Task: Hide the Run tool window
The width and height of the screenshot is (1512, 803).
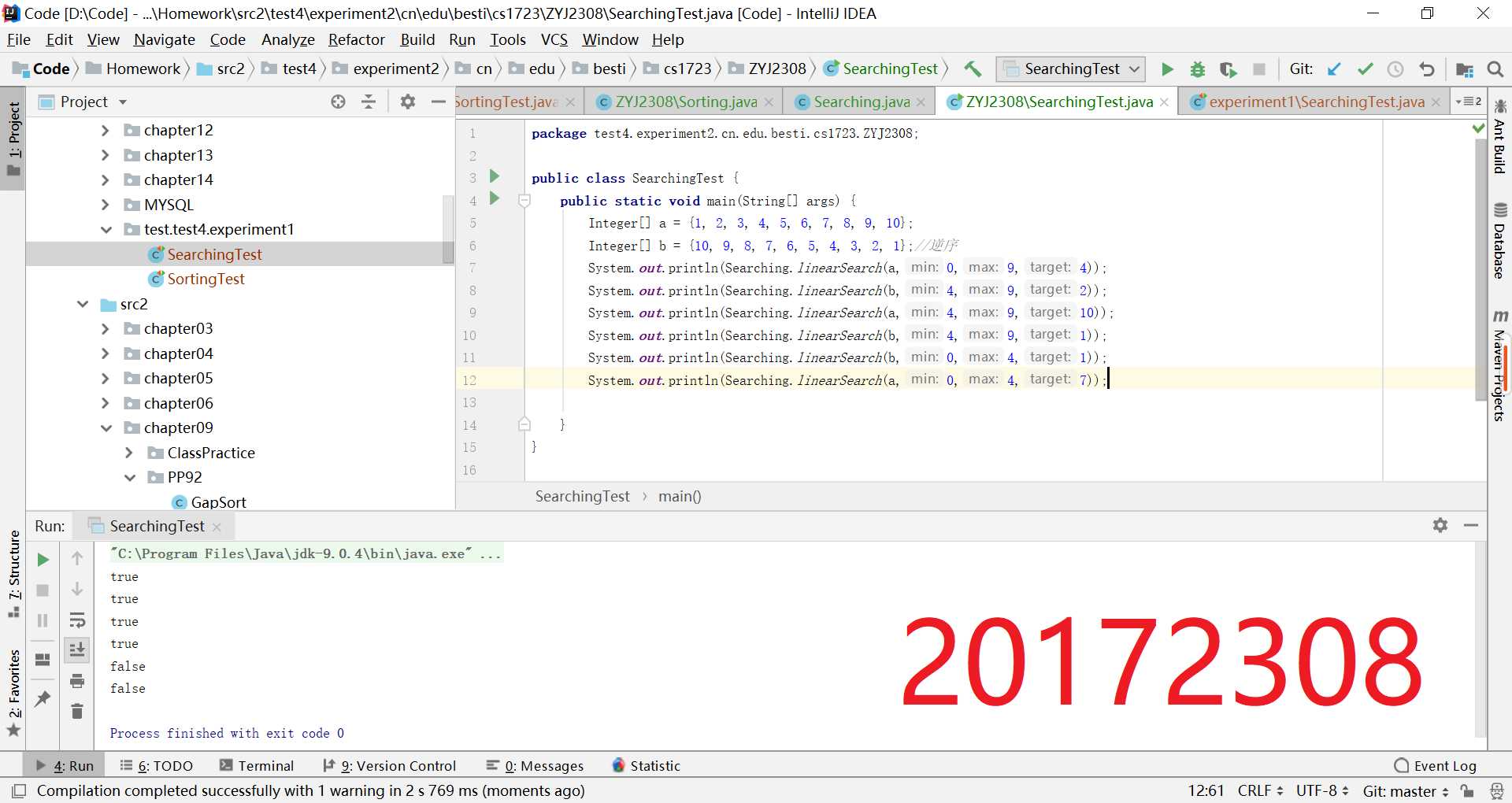Action: coord(1471,525)
